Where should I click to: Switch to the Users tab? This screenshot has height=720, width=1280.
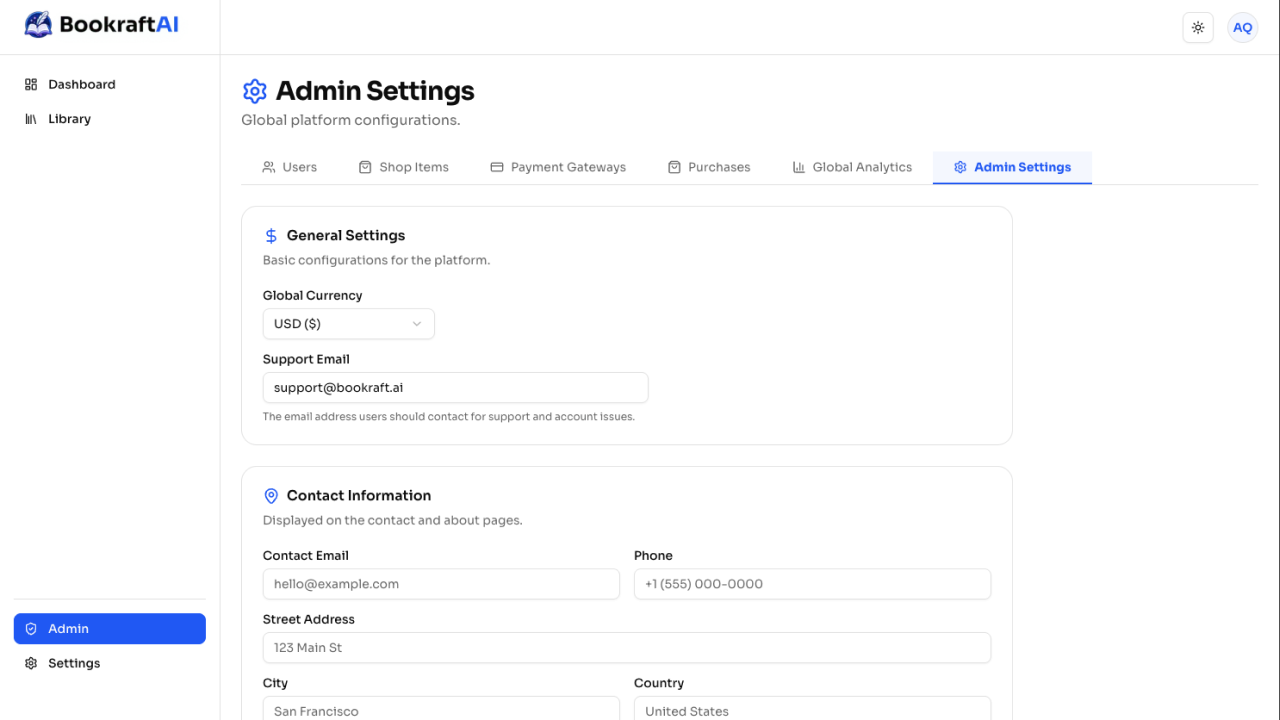coord(289,167)
